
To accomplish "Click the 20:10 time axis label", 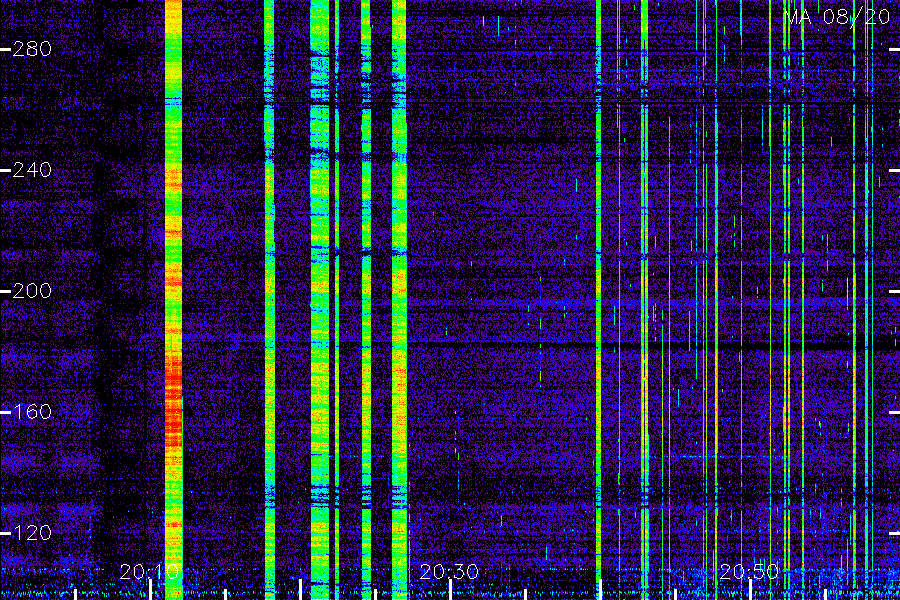I will [149, 572].
